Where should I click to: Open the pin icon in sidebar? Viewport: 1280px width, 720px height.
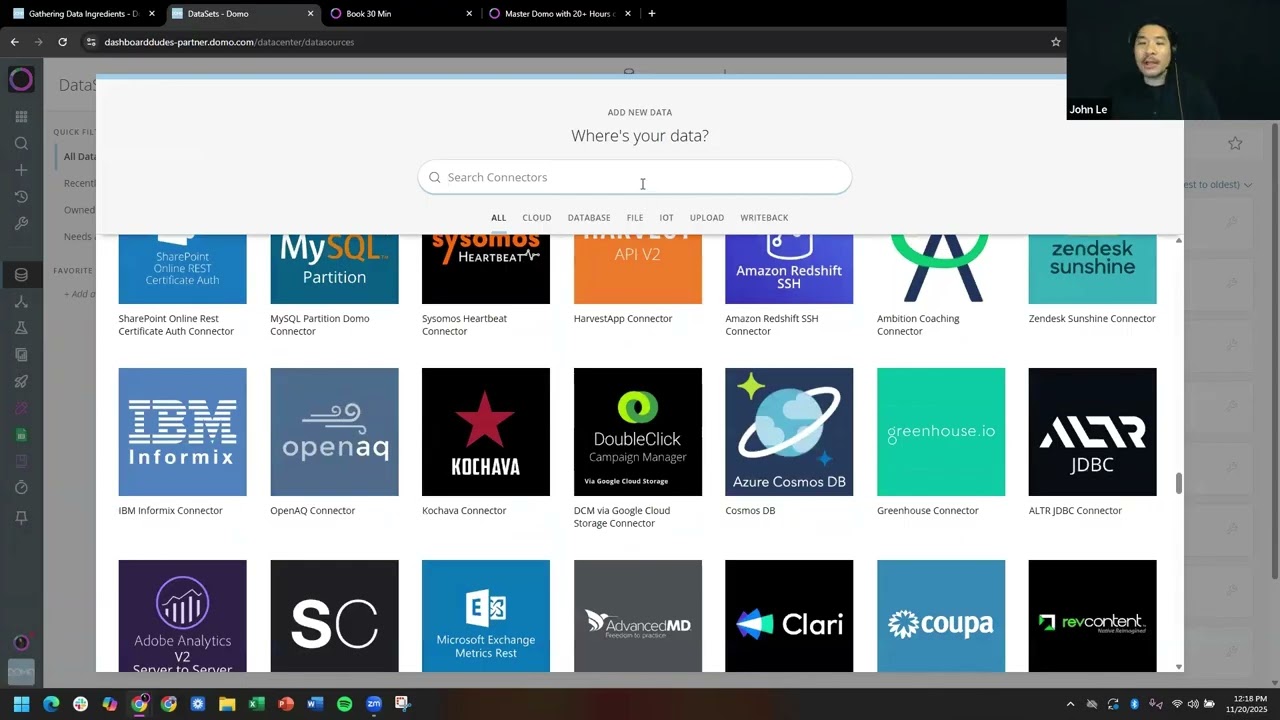pos(21,517)
